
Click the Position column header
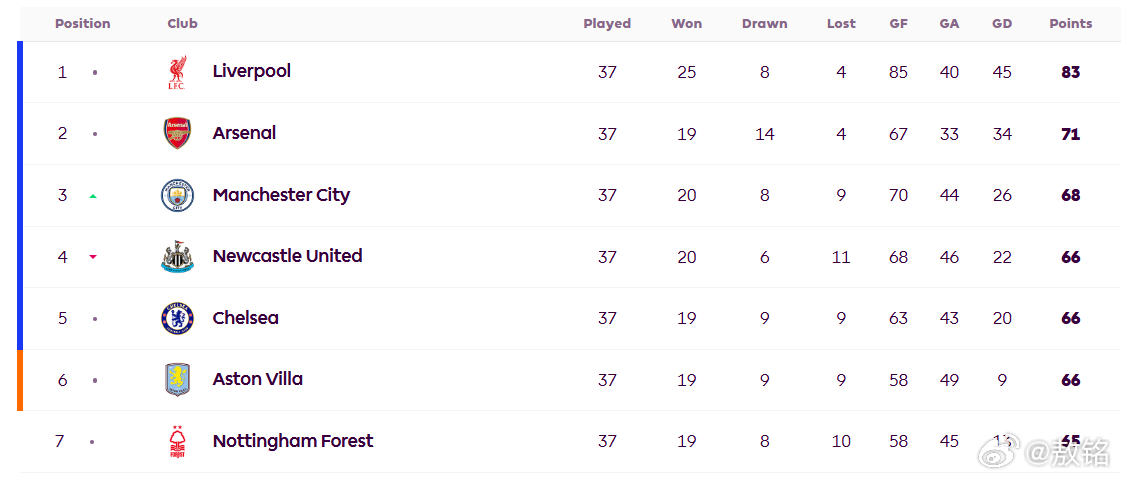click(x=83, y=24)
